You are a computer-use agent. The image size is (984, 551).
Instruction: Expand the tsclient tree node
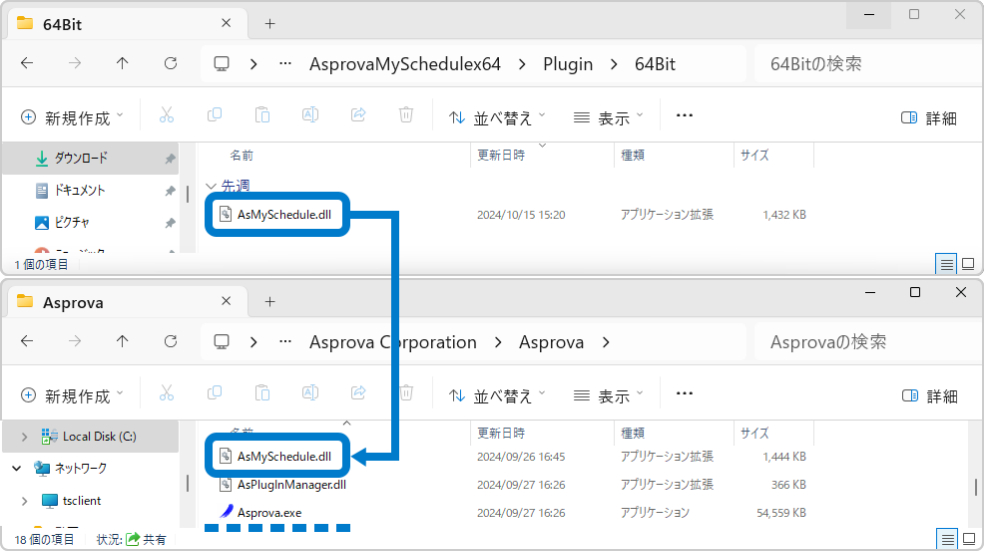(x=24, y=501)
